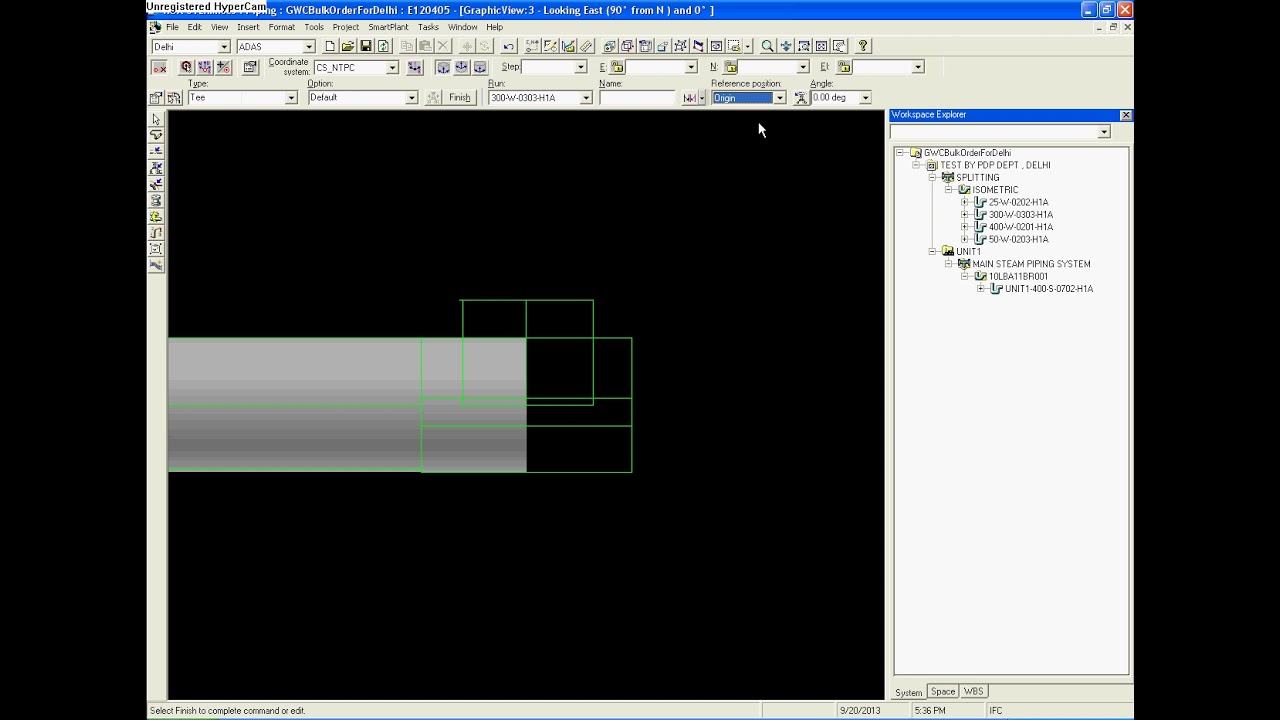Viewport: 1280px width, 720px height.
Task: Select the 50-W-0203-H1A pipeline item
Action: tap(1018, 240)
